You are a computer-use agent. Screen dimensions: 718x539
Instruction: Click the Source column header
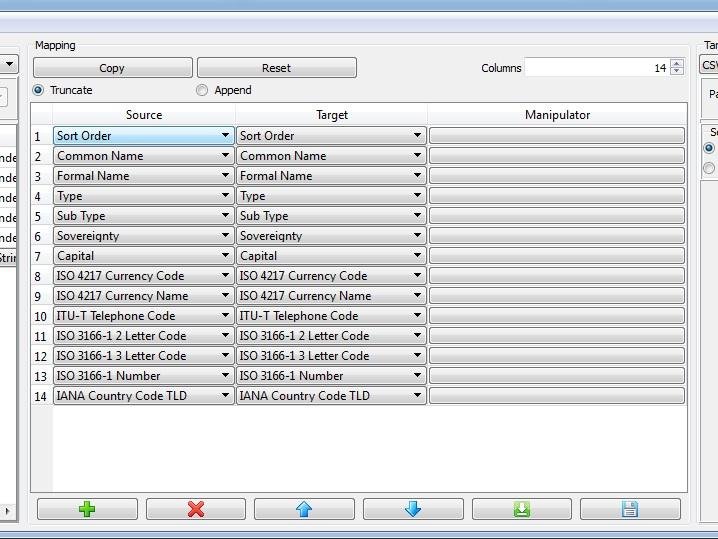144,114
